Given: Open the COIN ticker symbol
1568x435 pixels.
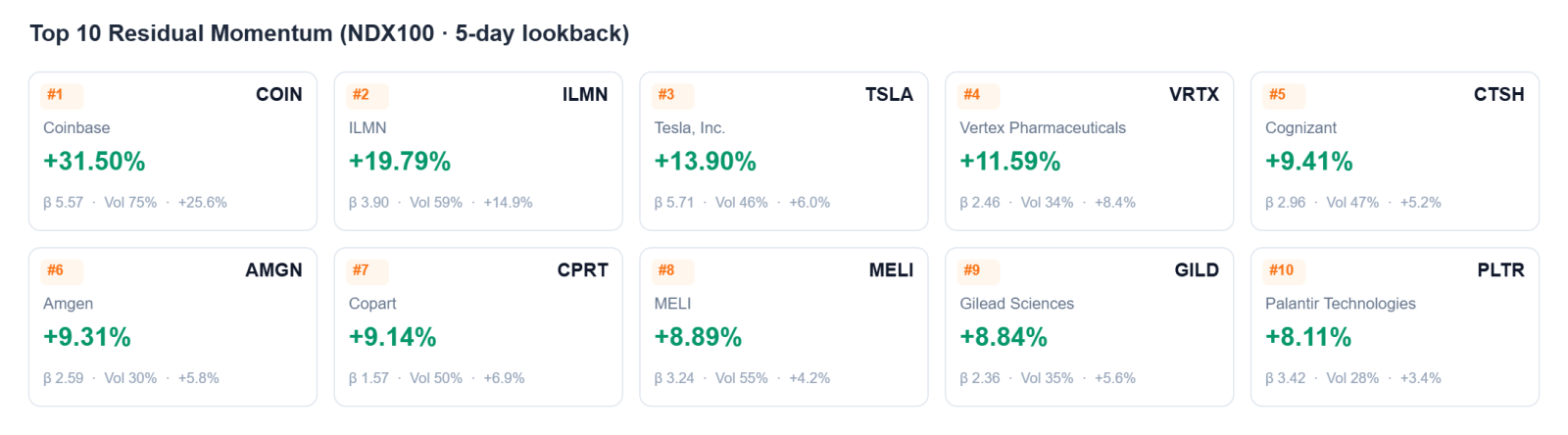Looking at the screenshot, I should tap(279, 94).
